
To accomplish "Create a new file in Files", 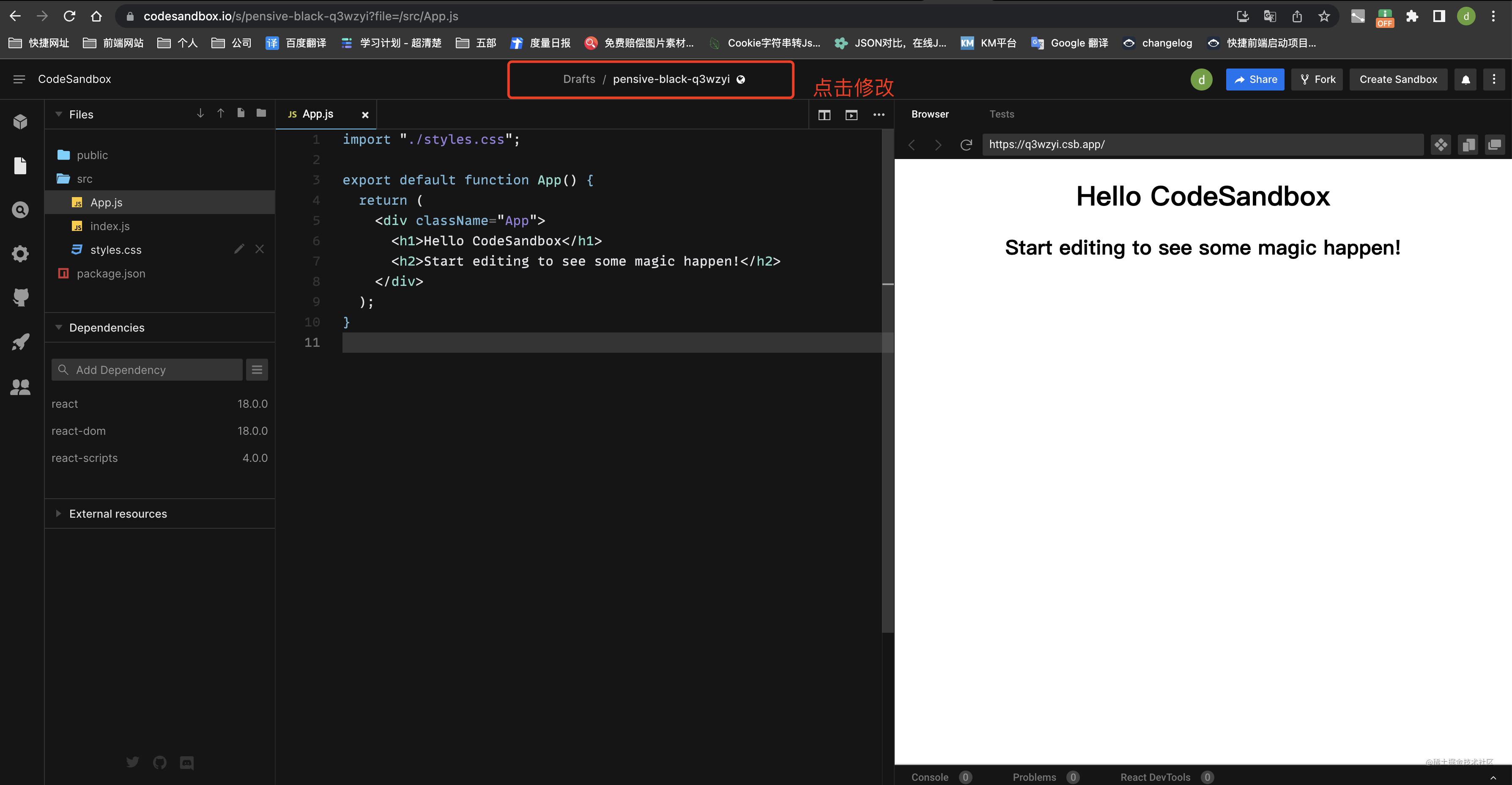I will point(241,113).
